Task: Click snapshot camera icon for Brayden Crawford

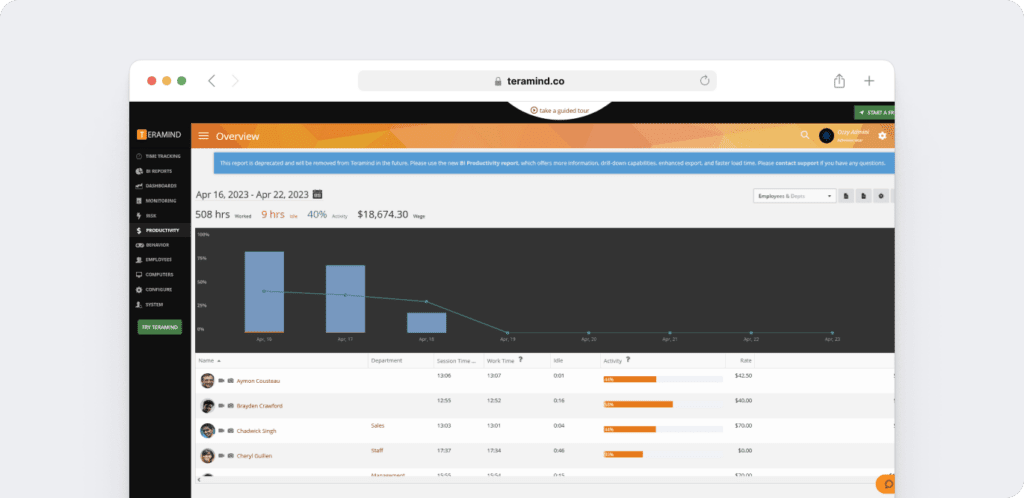Action: [231, 405]
